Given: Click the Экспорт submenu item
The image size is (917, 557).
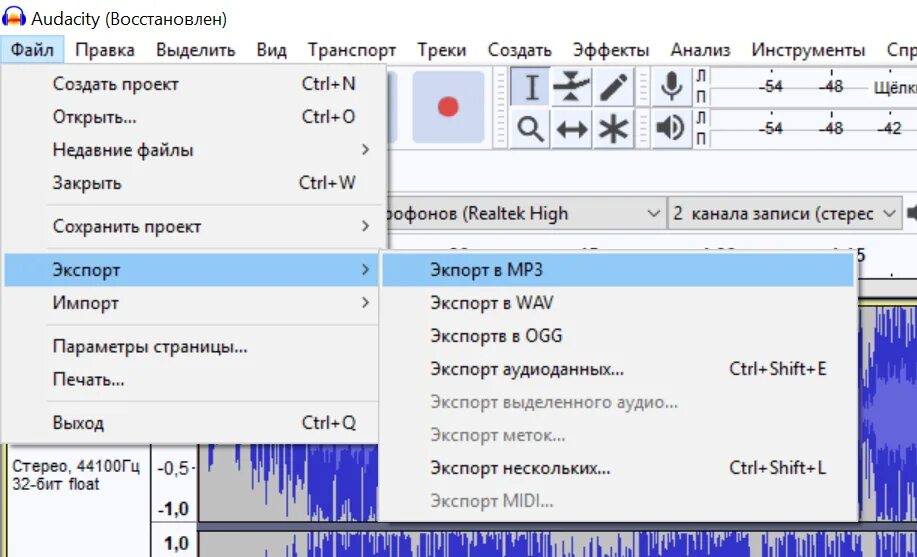Looking at the screenshot, I should (x=194, y=270).
